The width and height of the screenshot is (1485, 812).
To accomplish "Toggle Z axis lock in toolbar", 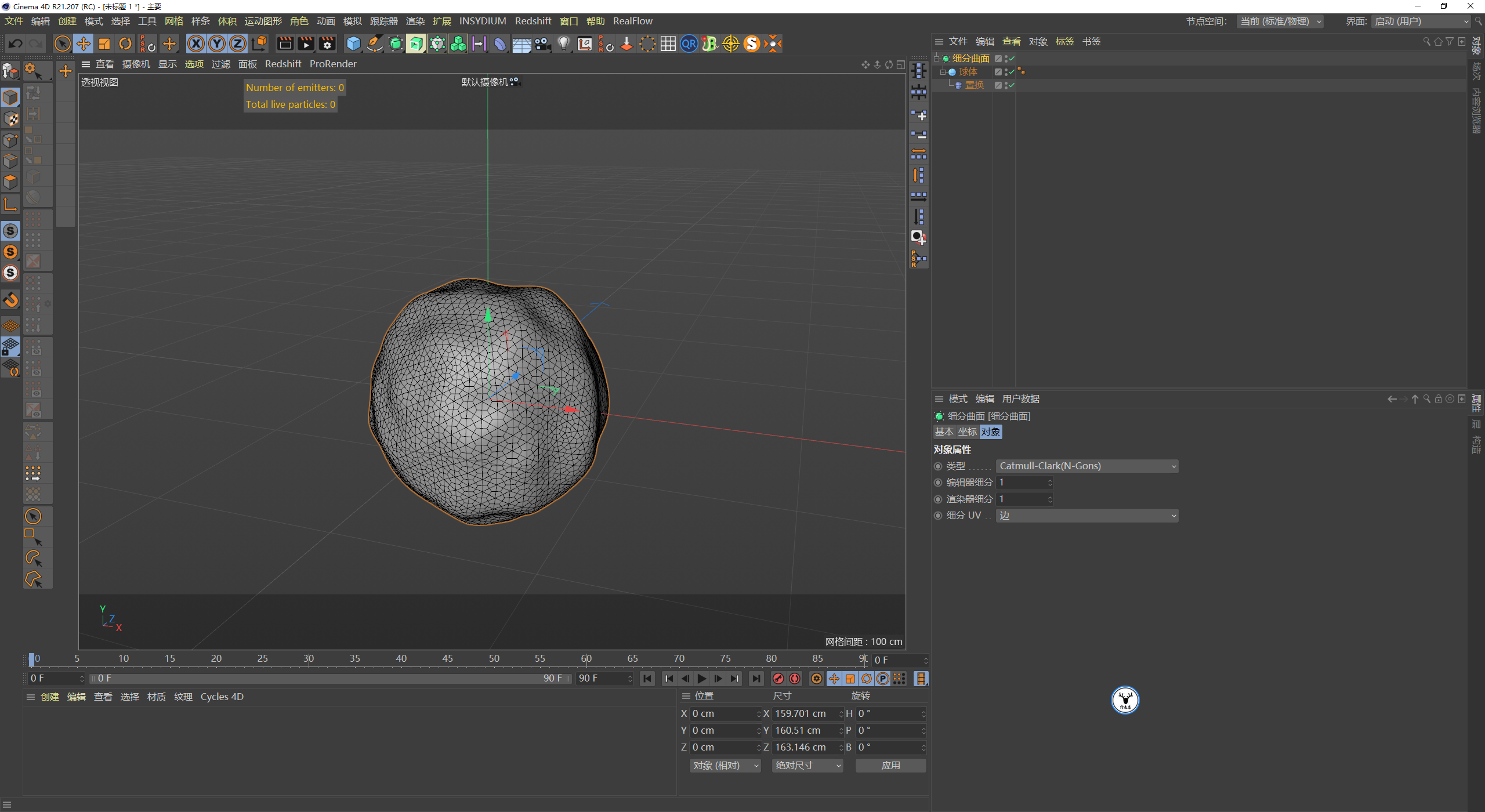I will pyautogui.click(x=238, y=44).
